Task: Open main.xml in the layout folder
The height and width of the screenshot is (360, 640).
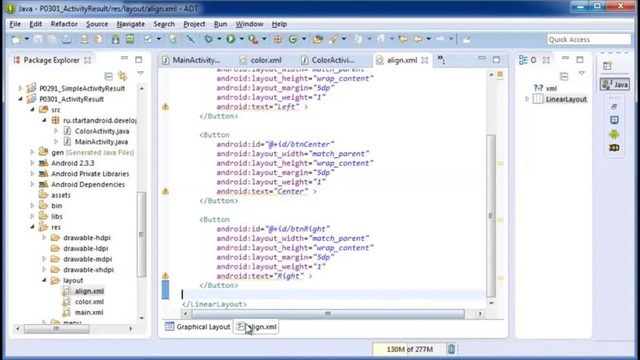Action: [89, 312]
